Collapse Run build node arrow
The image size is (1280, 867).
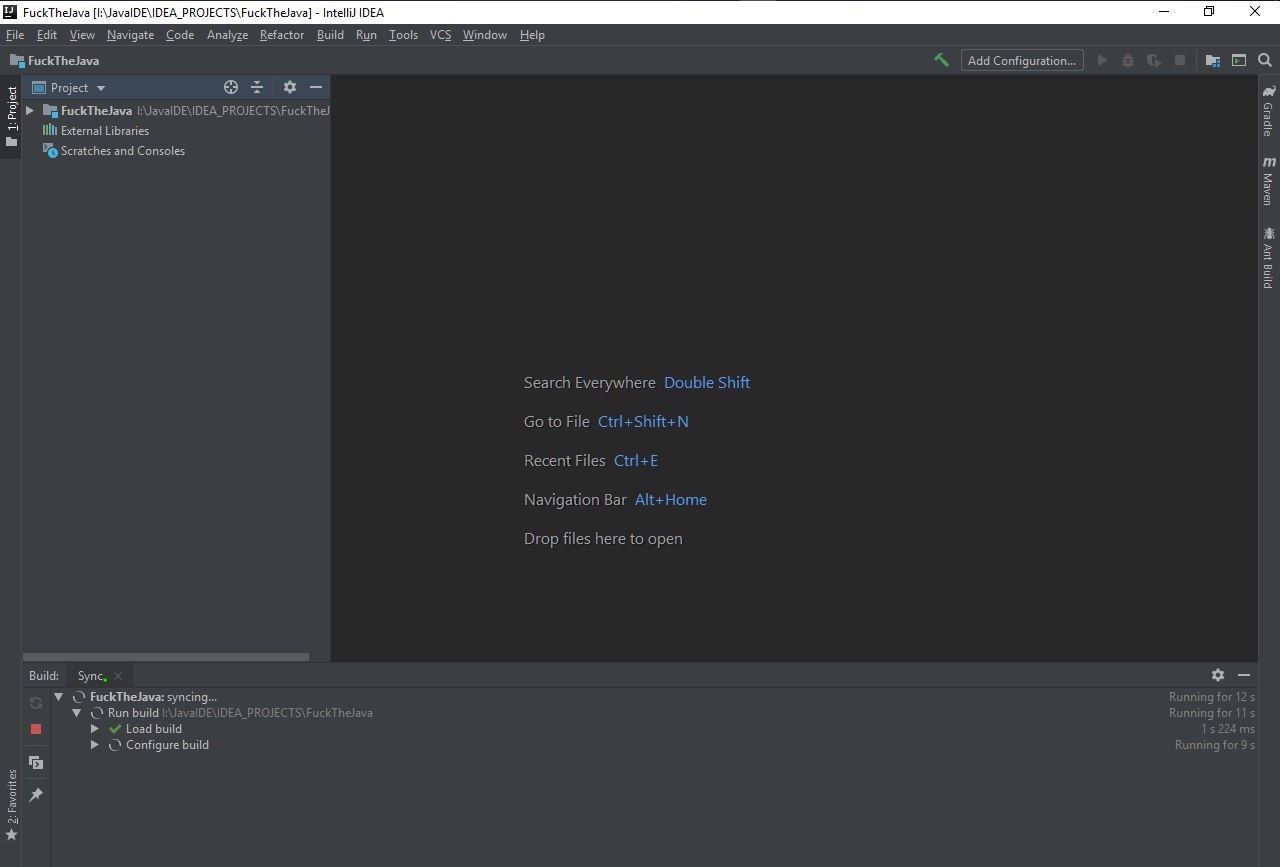click(x=77, y=713)
